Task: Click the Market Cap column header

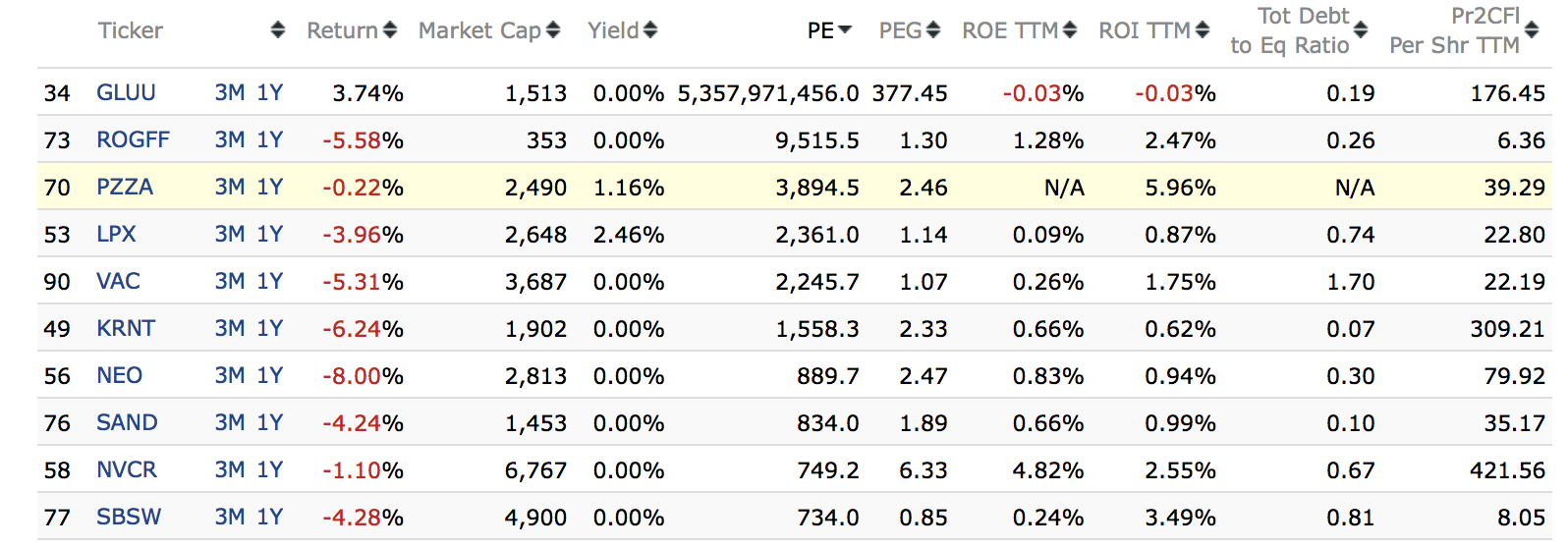Action: tap(479, 30)
